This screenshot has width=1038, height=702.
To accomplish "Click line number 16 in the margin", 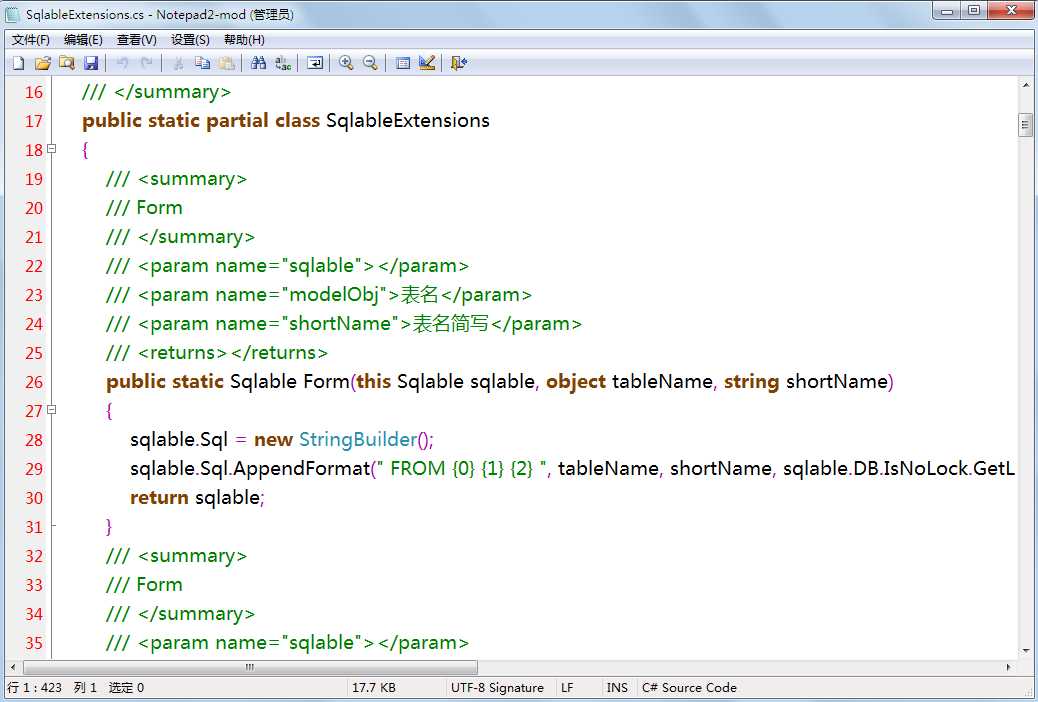I will point(34,92).
